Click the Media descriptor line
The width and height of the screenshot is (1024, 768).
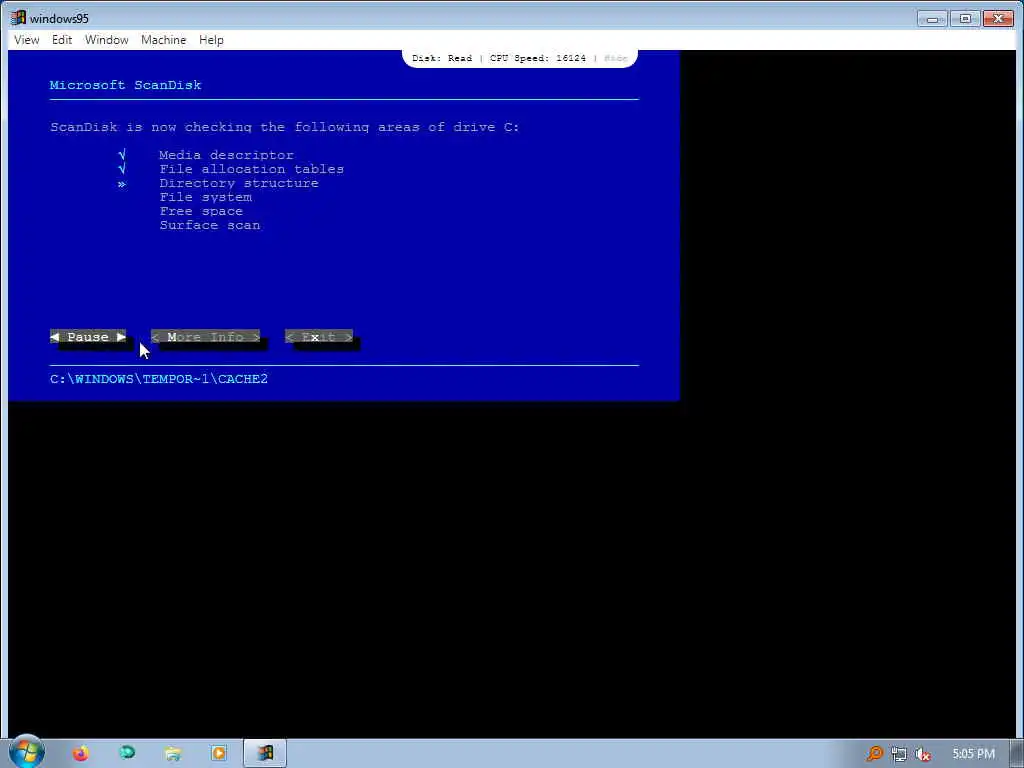[226, 155]
